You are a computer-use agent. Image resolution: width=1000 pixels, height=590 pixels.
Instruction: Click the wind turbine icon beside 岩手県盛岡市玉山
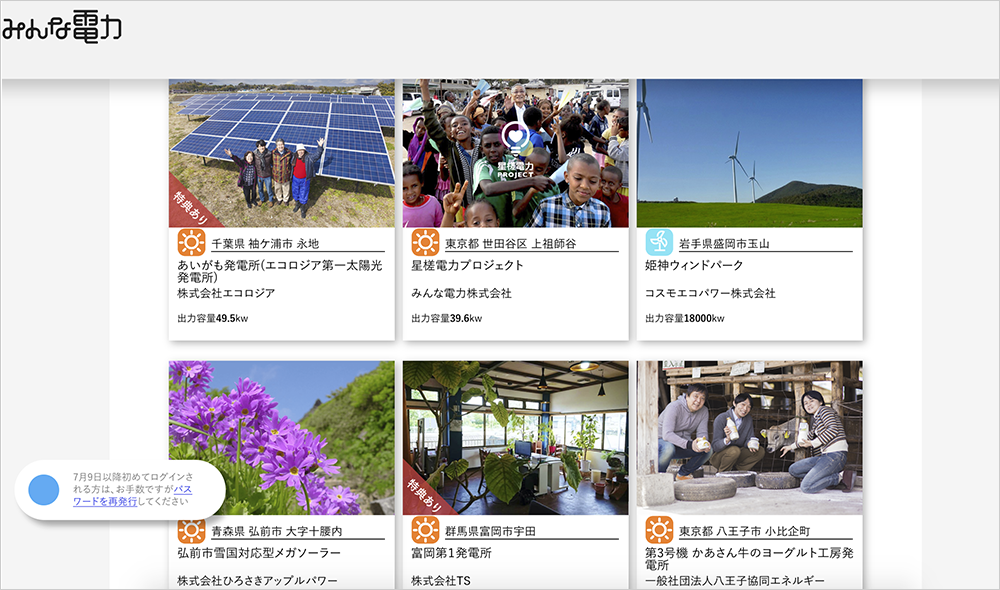[659, 242]
